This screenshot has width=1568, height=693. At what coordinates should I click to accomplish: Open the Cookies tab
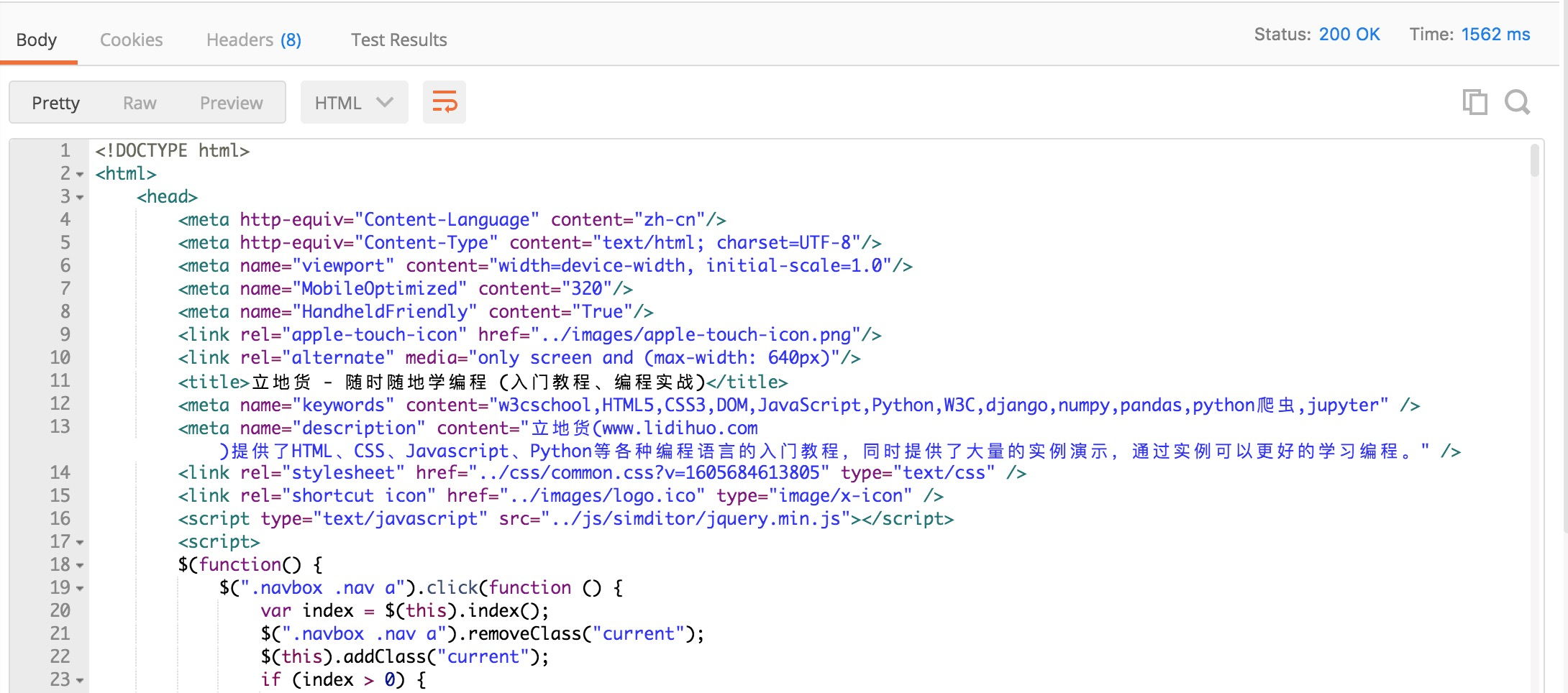(x=132, y=40)
